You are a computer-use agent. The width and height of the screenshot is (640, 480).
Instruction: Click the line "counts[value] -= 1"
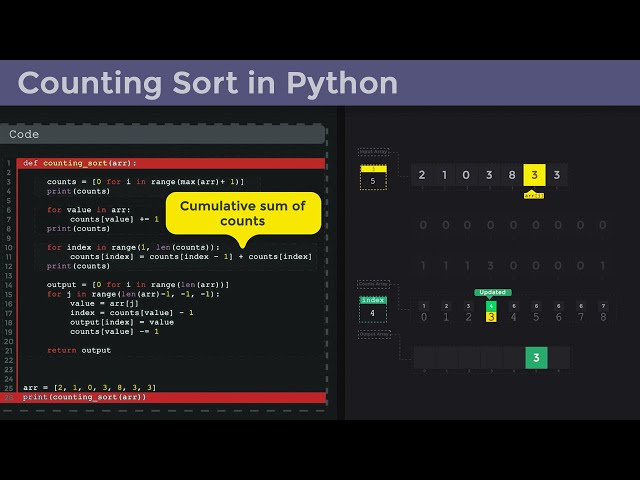click(x=114, y=331)
